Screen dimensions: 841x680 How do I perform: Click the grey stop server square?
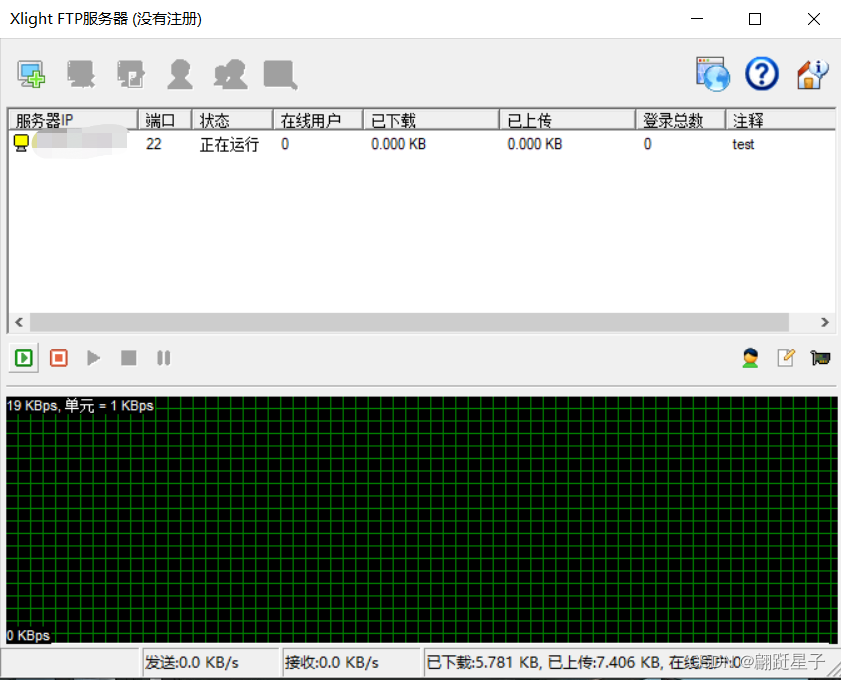click(129, 358)
